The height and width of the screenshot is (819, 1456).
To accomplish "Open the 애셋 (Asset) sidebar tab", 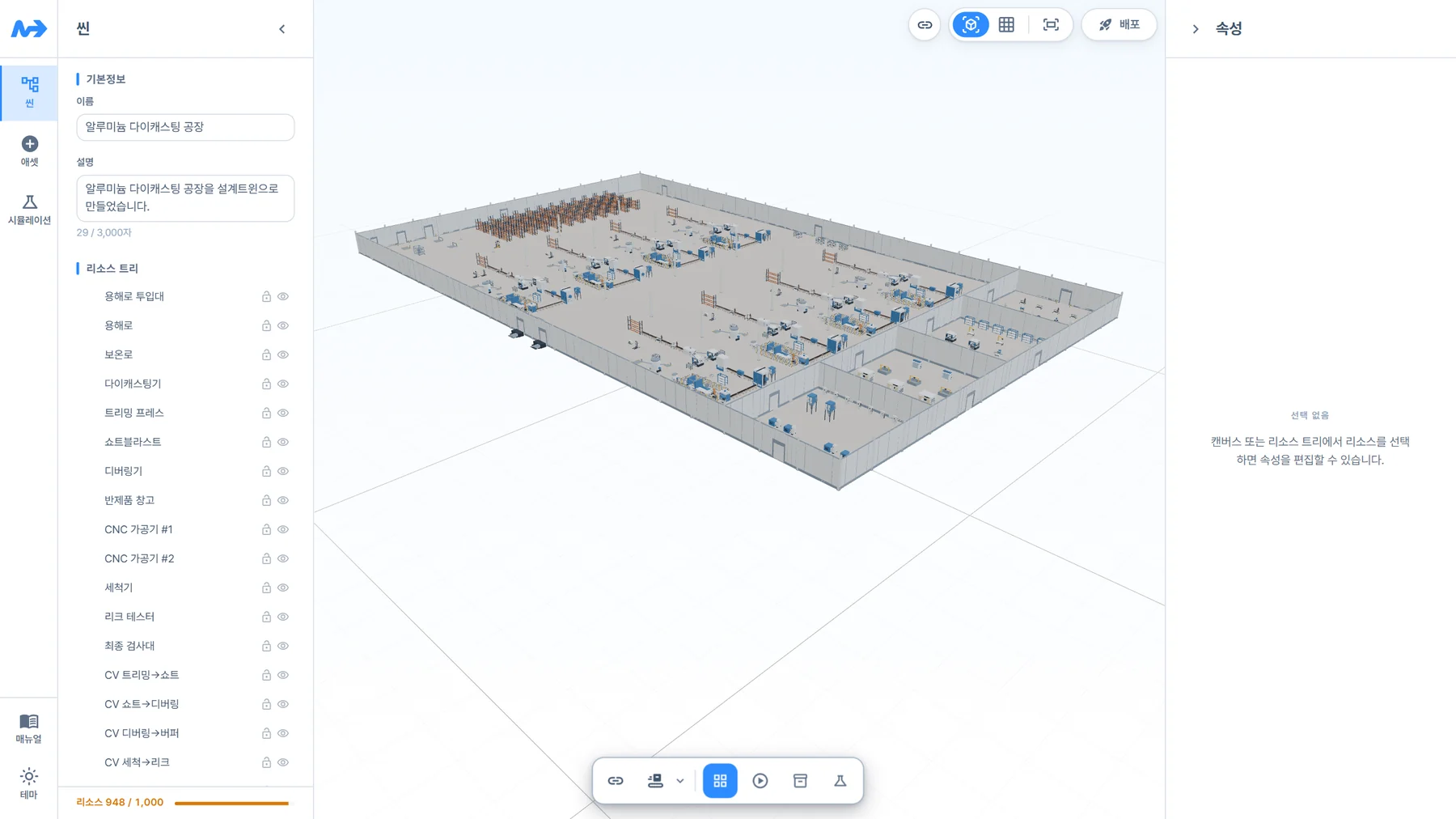I will pyautogui.click(x=29, y=151).
